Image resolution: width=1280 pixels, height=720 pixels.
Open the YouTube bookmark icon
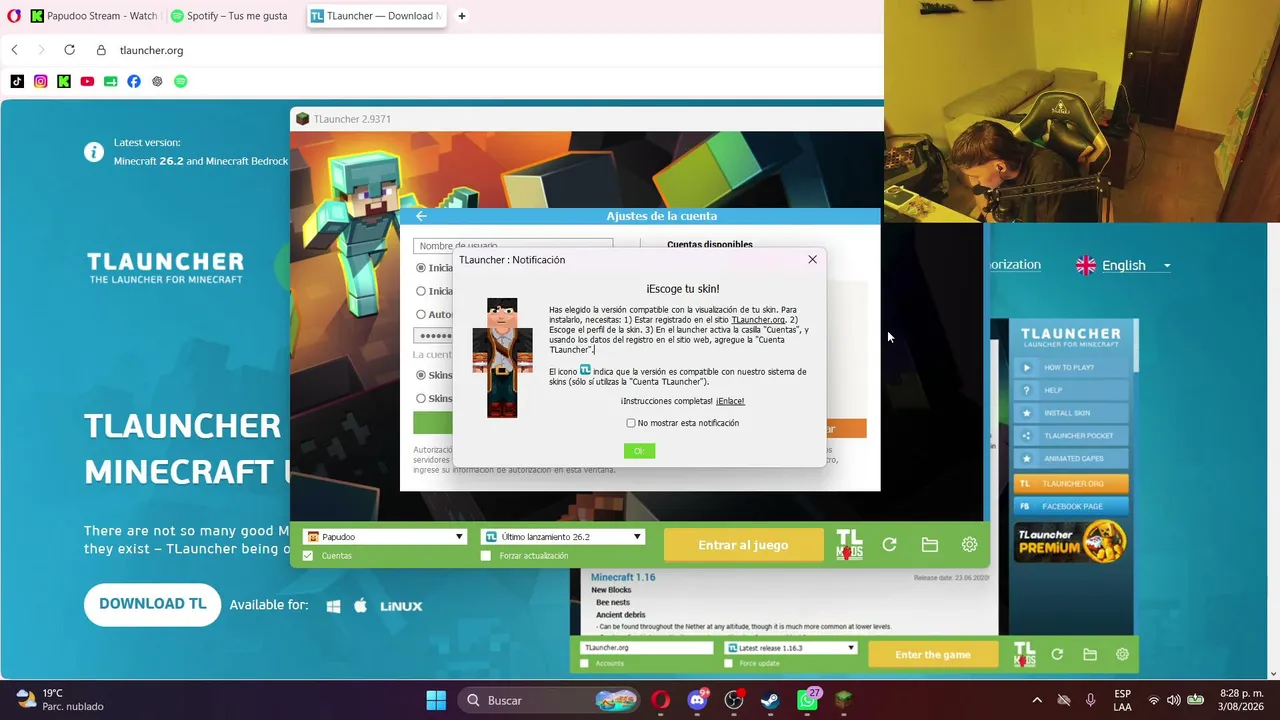pyautogui.click(x=87, y=81)
